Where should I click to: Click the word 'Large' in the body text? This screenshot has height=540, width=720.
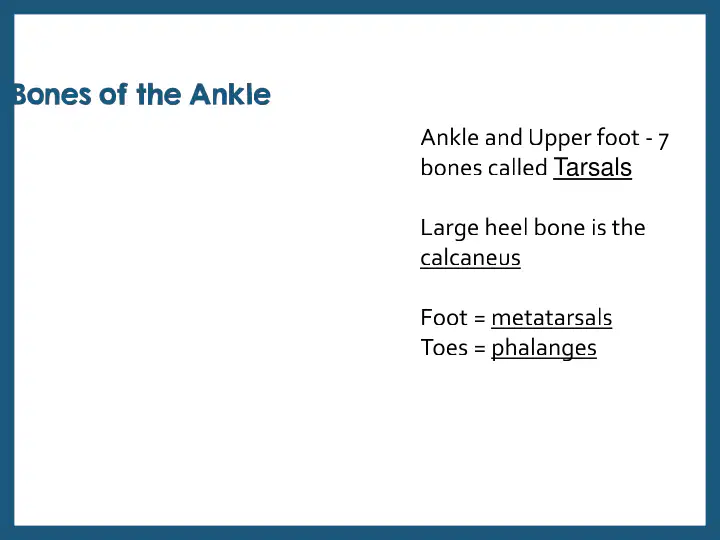[x=449, y=228]
